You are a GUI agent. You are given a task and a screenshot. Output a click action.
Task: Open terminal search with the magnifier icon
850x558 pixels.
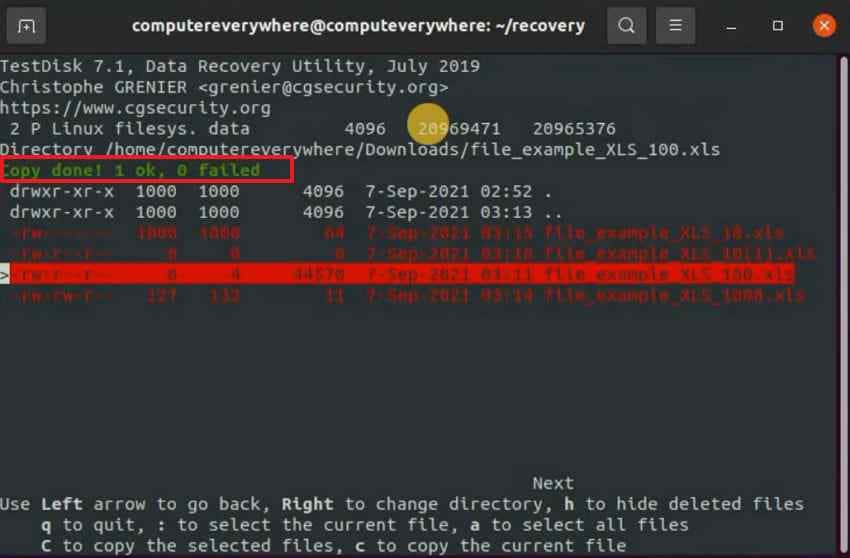click(626, 25)
